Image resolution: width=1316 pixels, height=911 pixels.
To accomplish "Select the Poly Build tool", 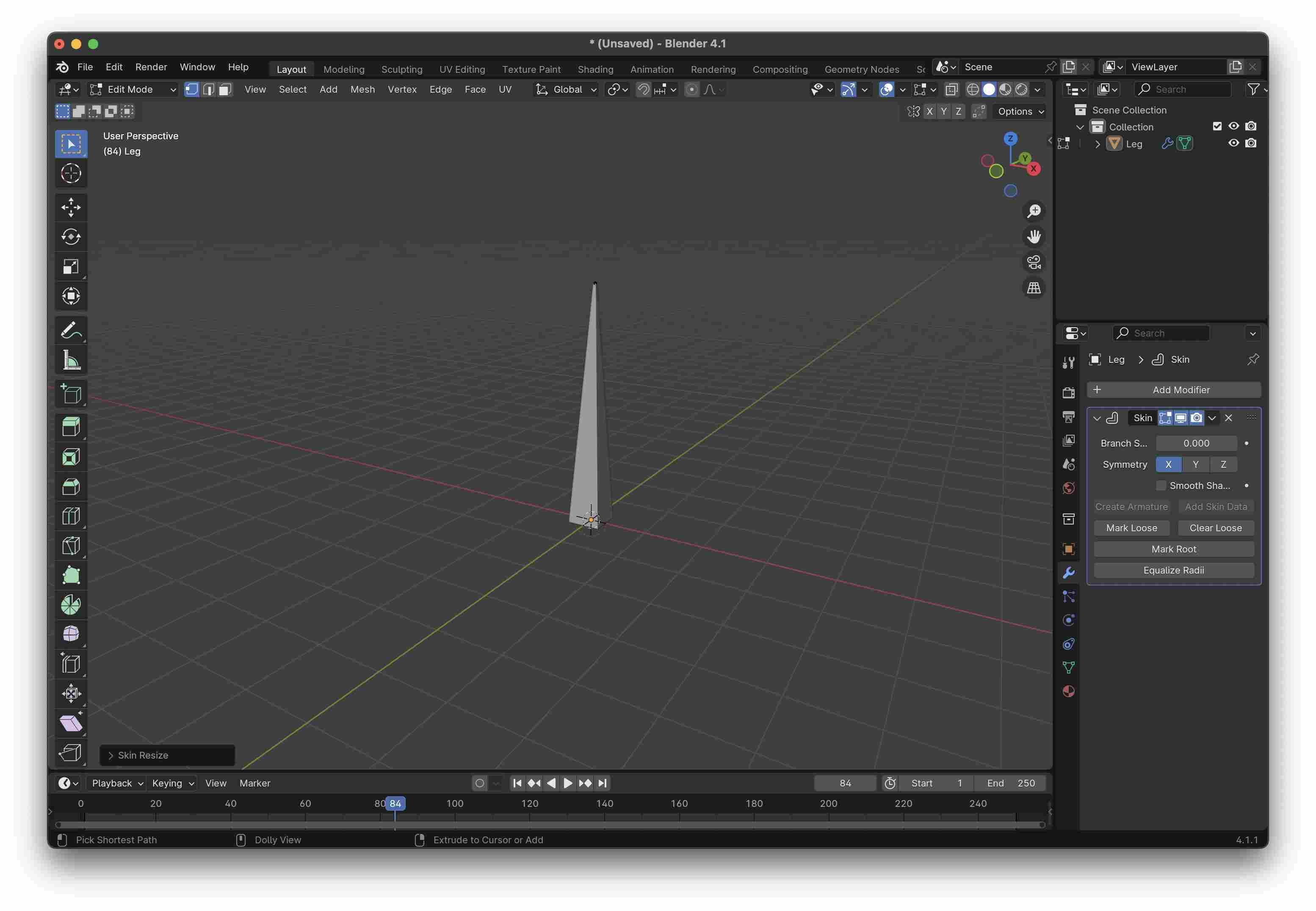I will pyautogui.click(x=71, y=575).
